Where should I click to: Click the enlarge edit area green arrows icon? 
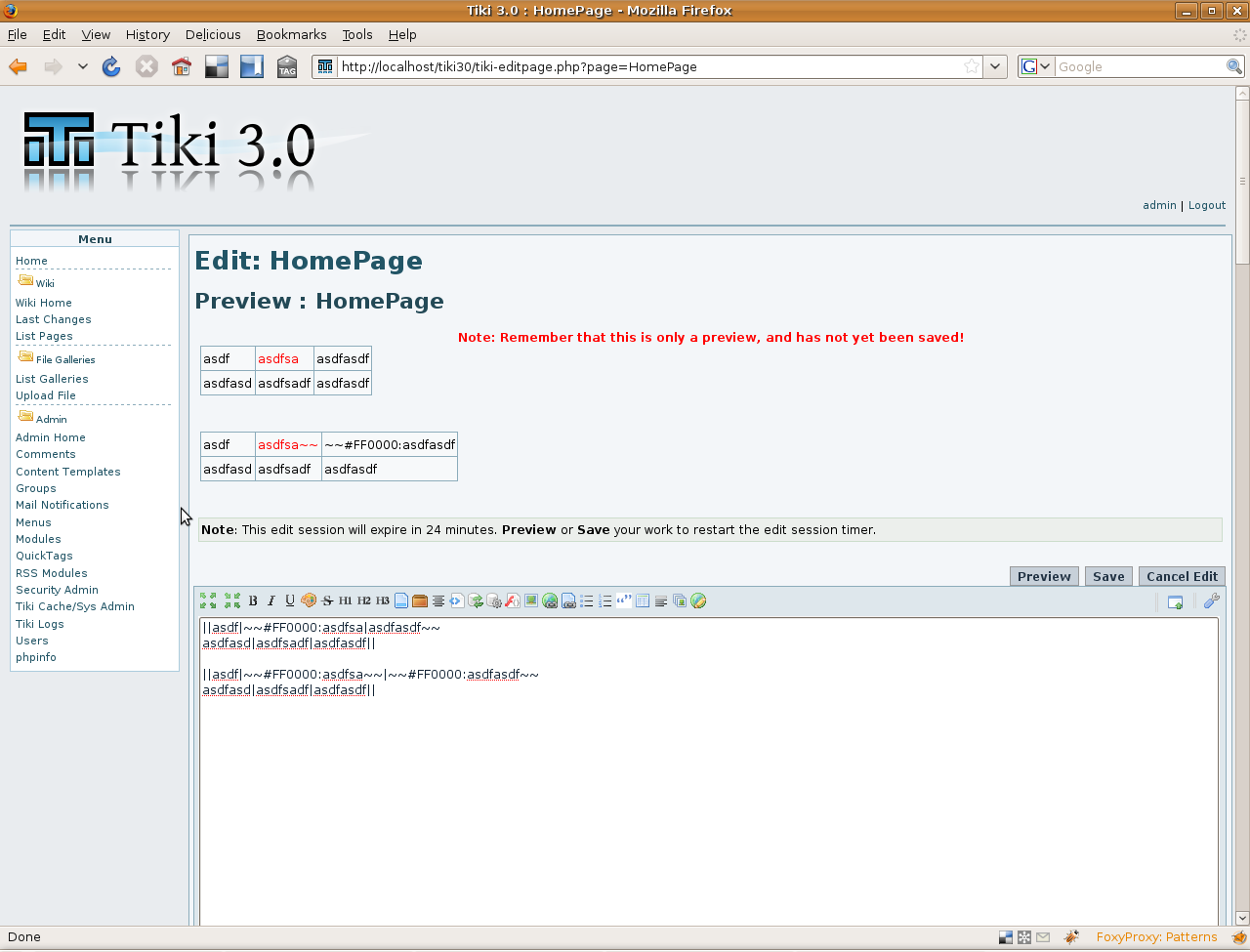[208, 601]
